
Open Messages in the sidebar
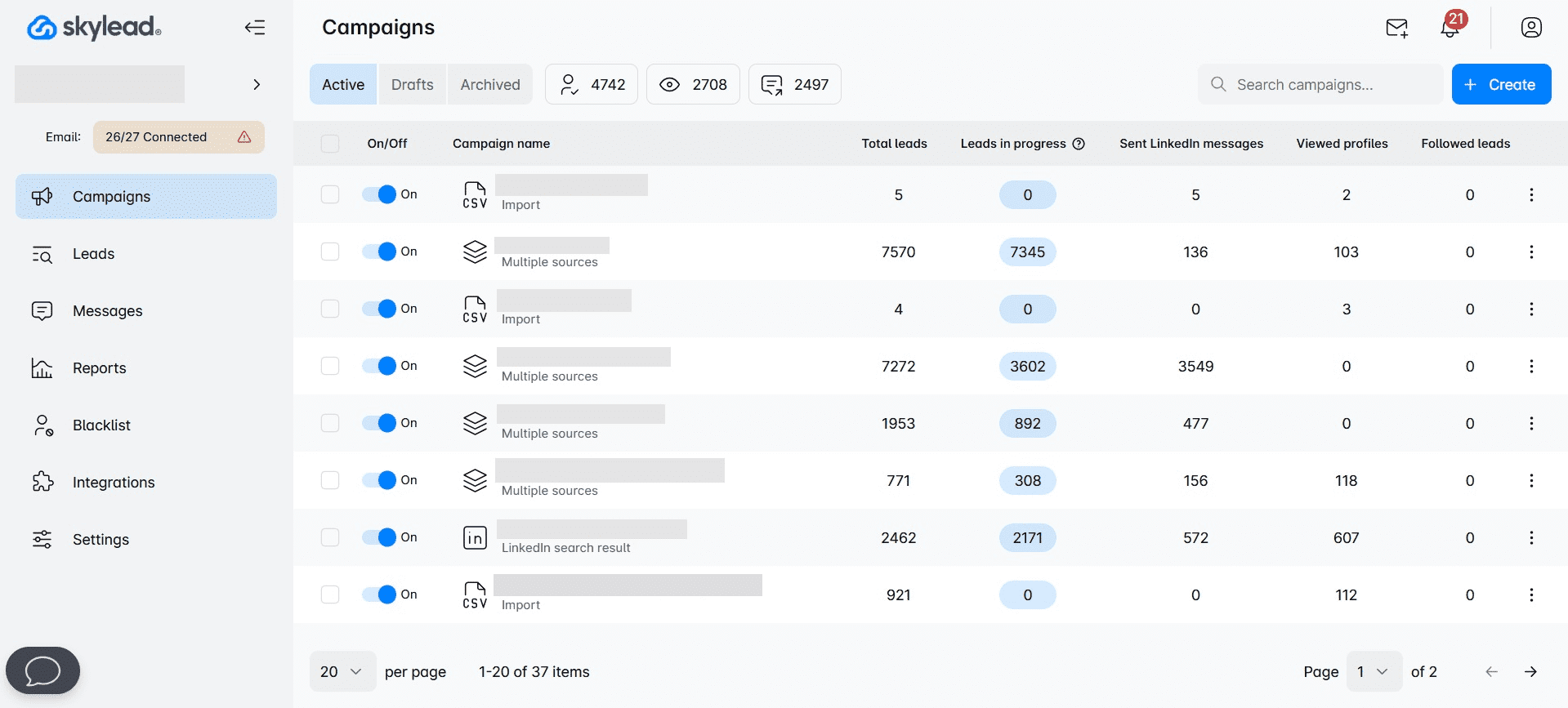pyautogui.click(x=146, y=310)
